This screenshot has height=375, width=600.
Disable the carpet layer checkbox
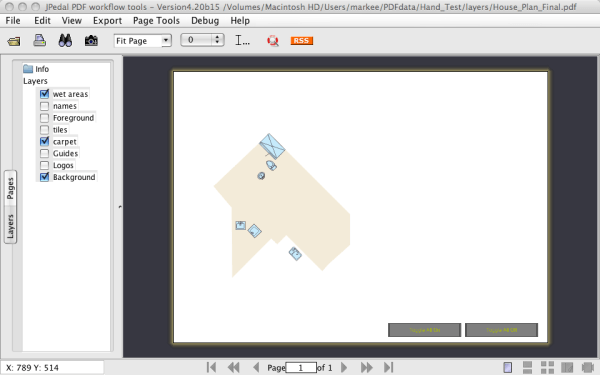click(44, 141)
